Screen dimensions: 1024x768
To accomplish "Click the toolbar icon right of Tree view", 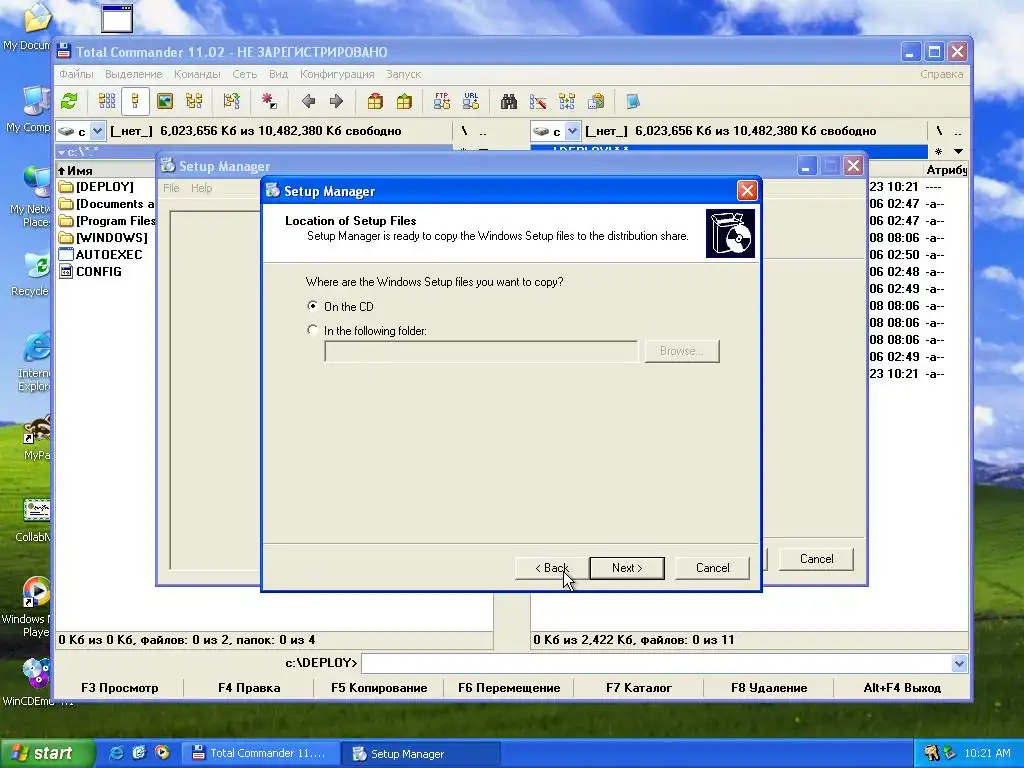I will 232,101.
